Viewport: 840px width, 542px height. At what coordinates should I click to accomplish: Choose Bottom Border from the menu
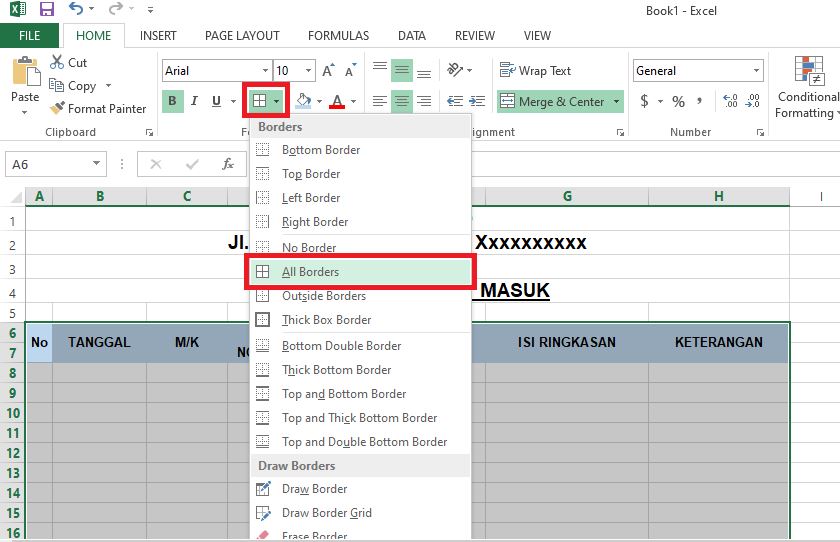coord(360,150)
